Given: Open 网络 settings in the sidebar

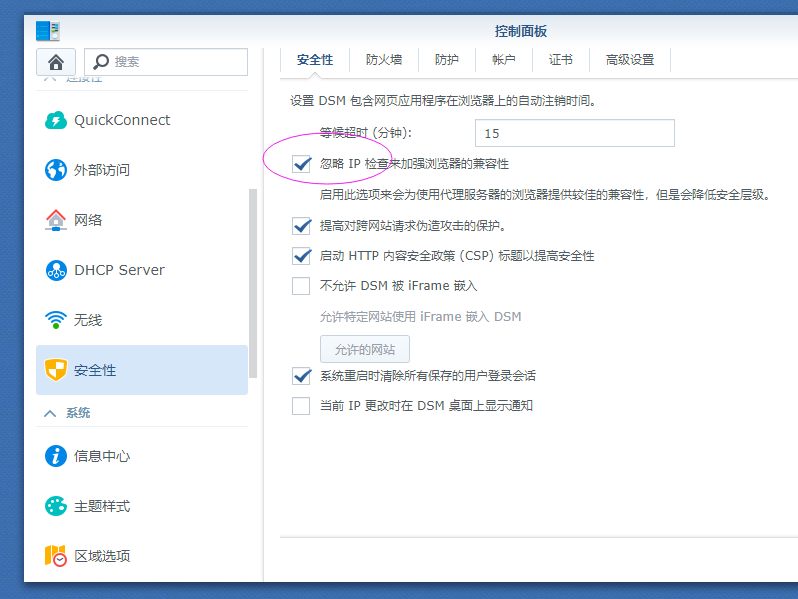Looking at the screenshot, I should pyautogui.click(x=142, y=220).
